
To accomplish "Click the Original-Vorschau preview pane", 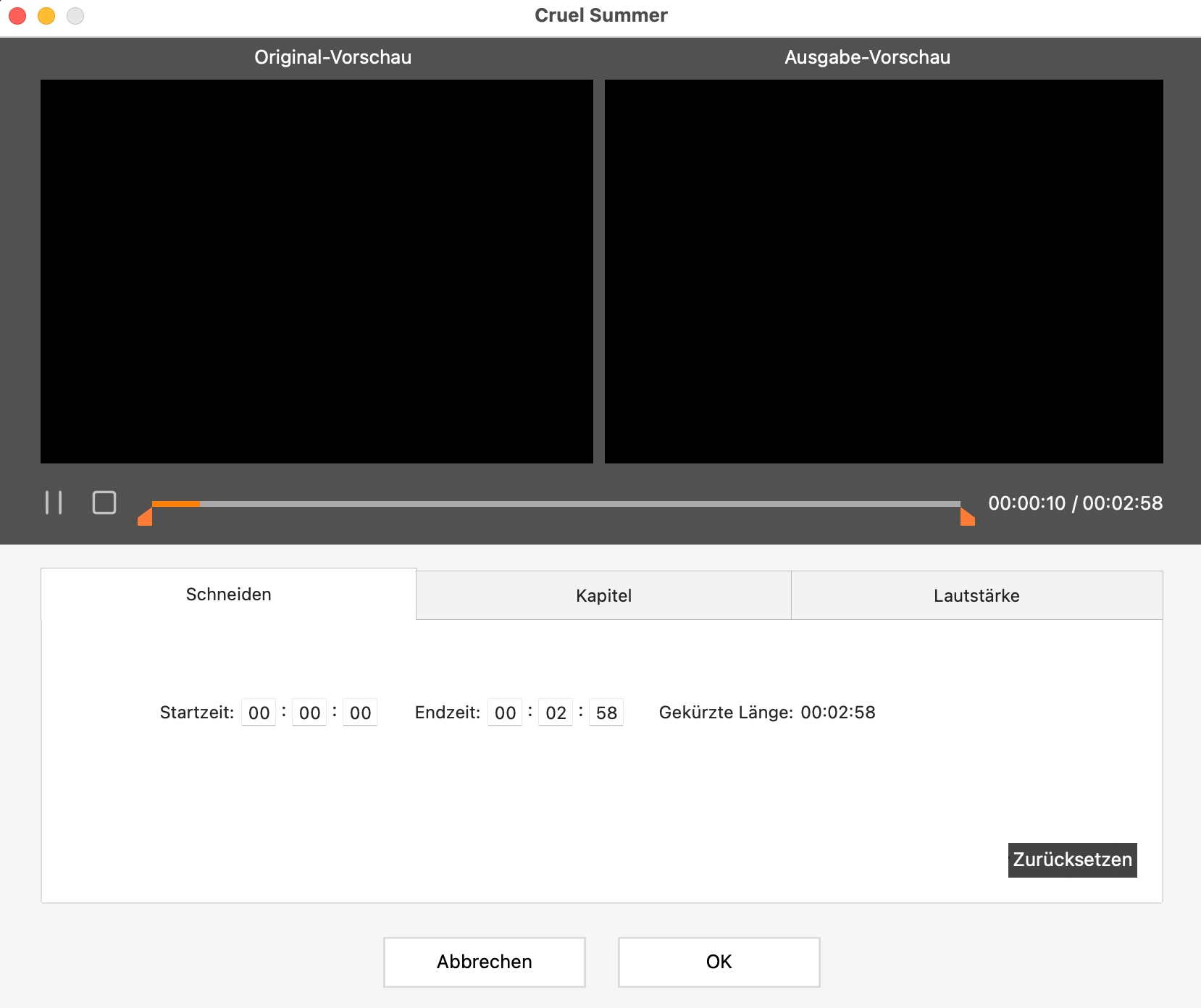I will click(317, 272).
